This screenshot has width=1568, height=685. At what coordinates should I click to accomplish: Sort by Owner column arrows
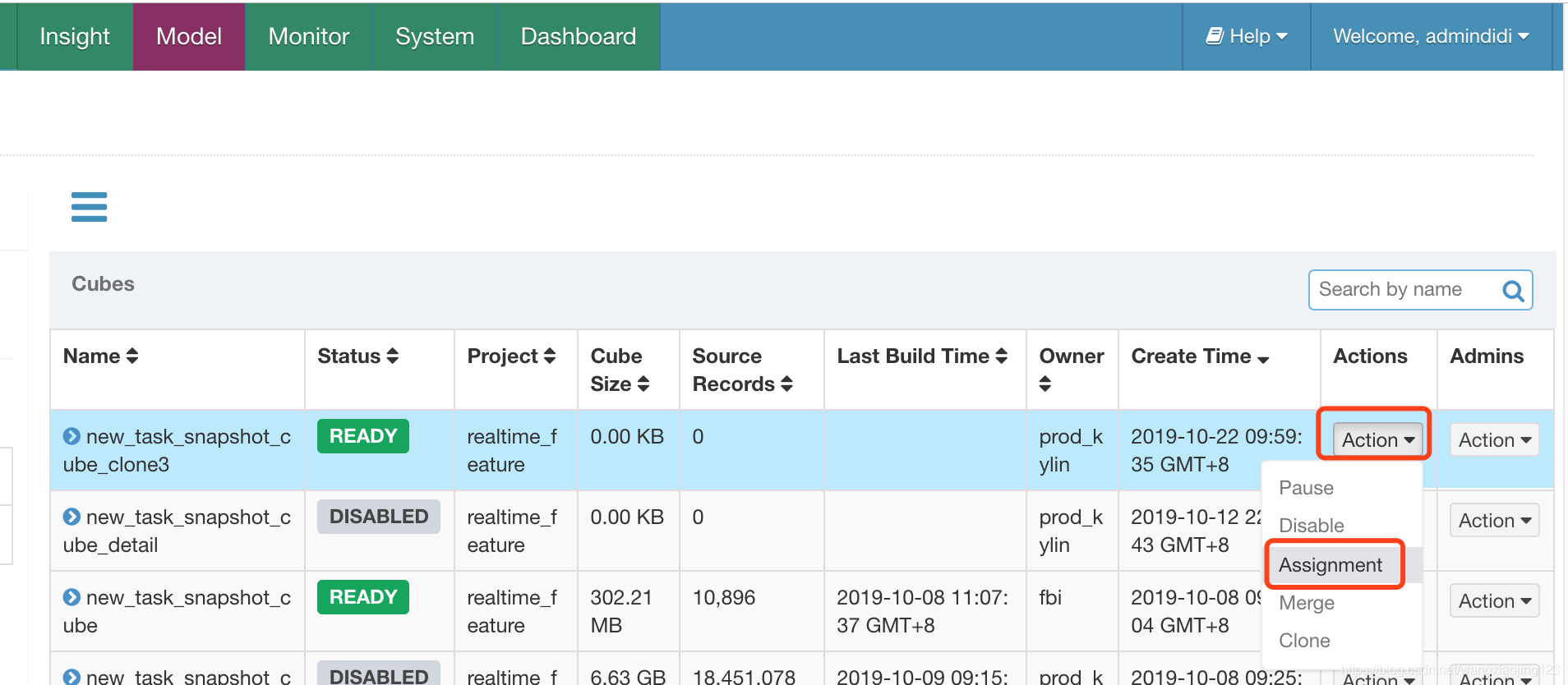click(x=1045, y=384)
